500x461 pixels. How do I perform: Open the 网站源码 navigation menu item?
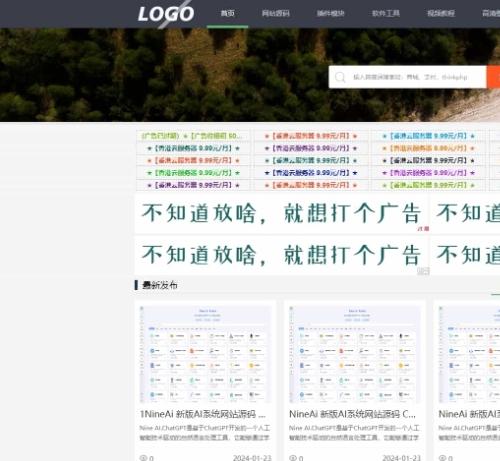tap(276, 13)
